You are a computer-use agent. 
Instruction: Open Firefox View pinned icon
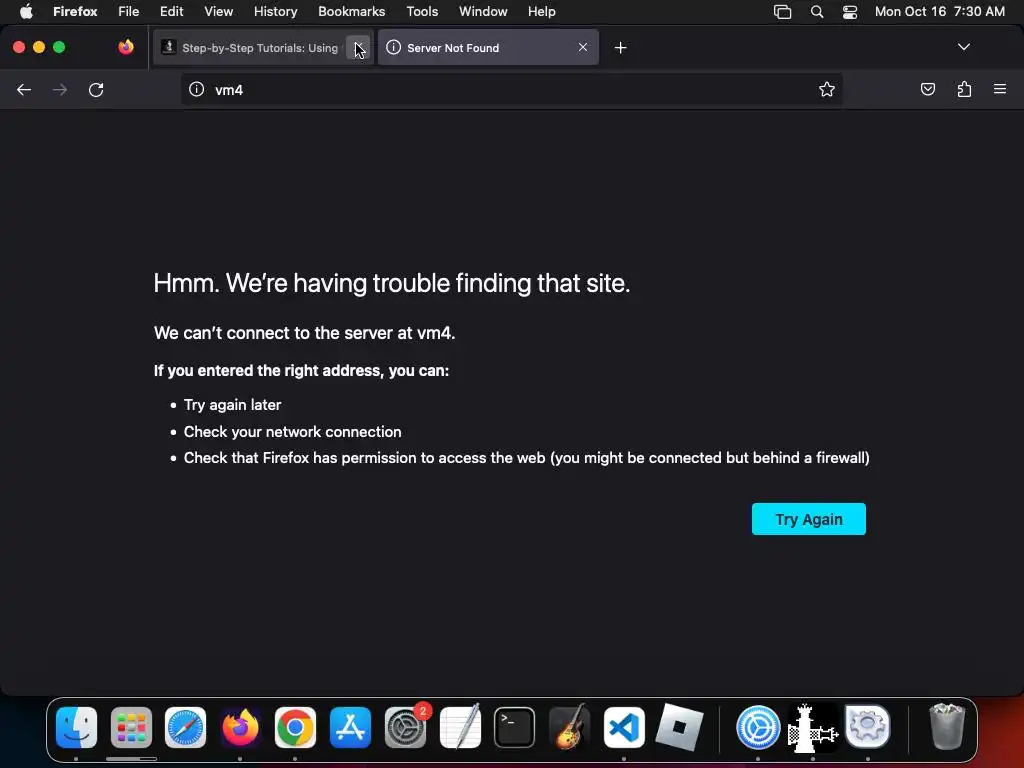tap(126, 47)
